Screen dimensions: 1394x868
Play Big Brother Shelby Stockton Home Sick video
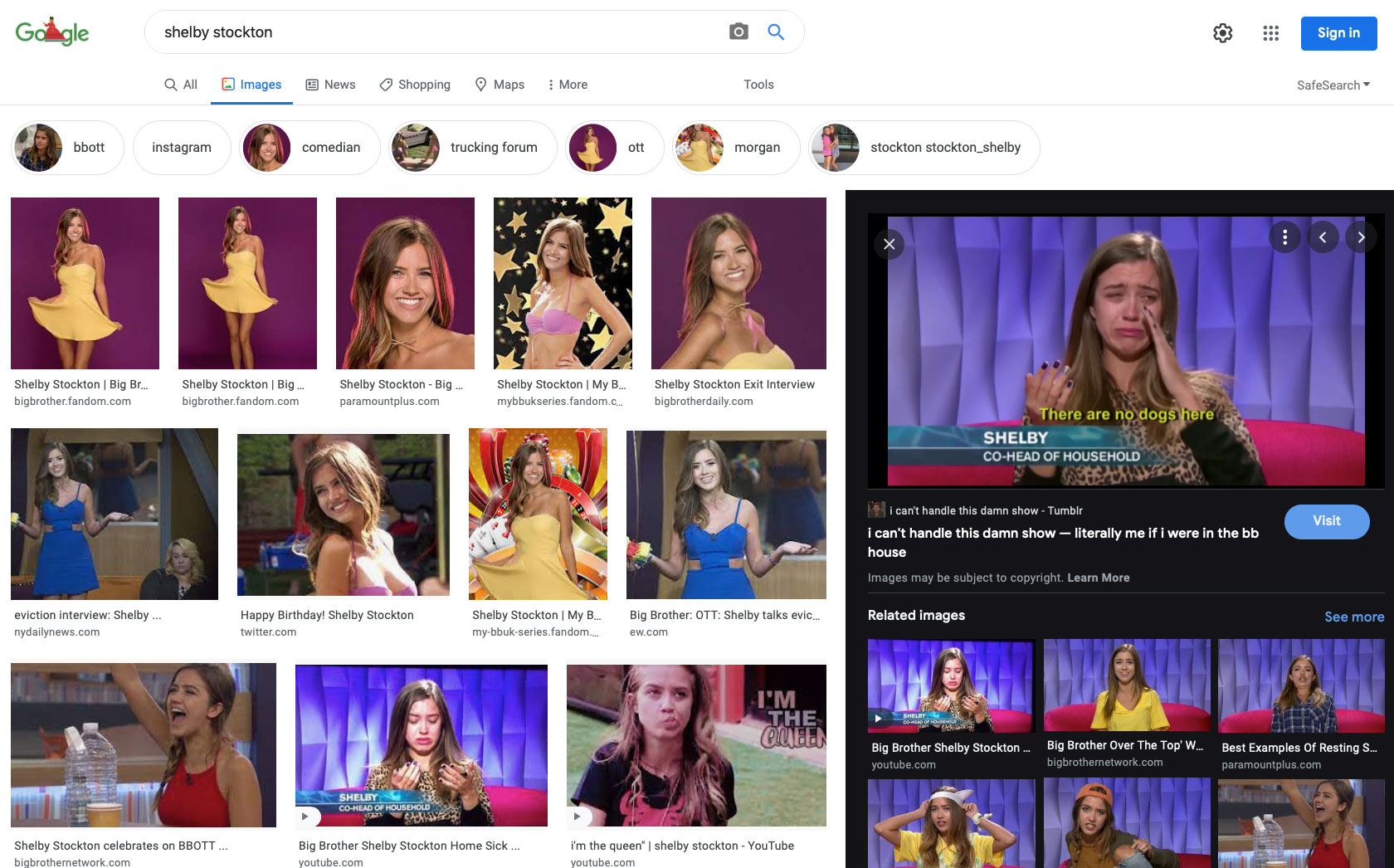coord(422,745)
